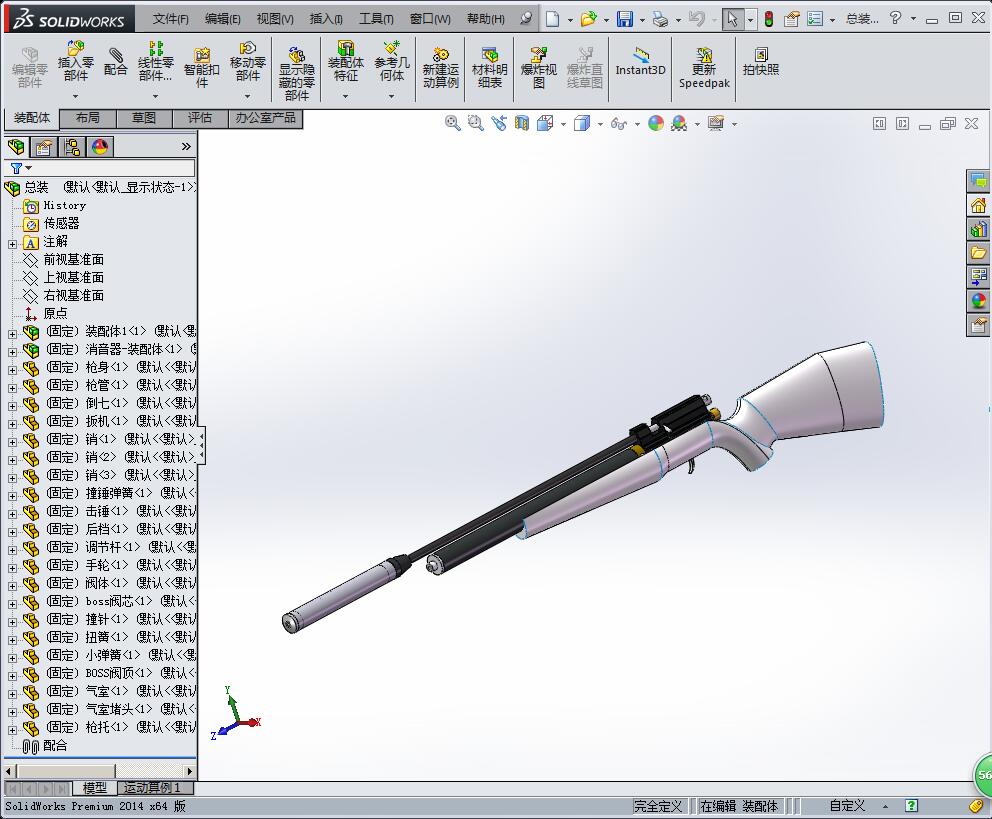Viewport: 992px width, 819px height.
Task: Open dropdown arrow under 插入零部件
Action: click(75, 96)
